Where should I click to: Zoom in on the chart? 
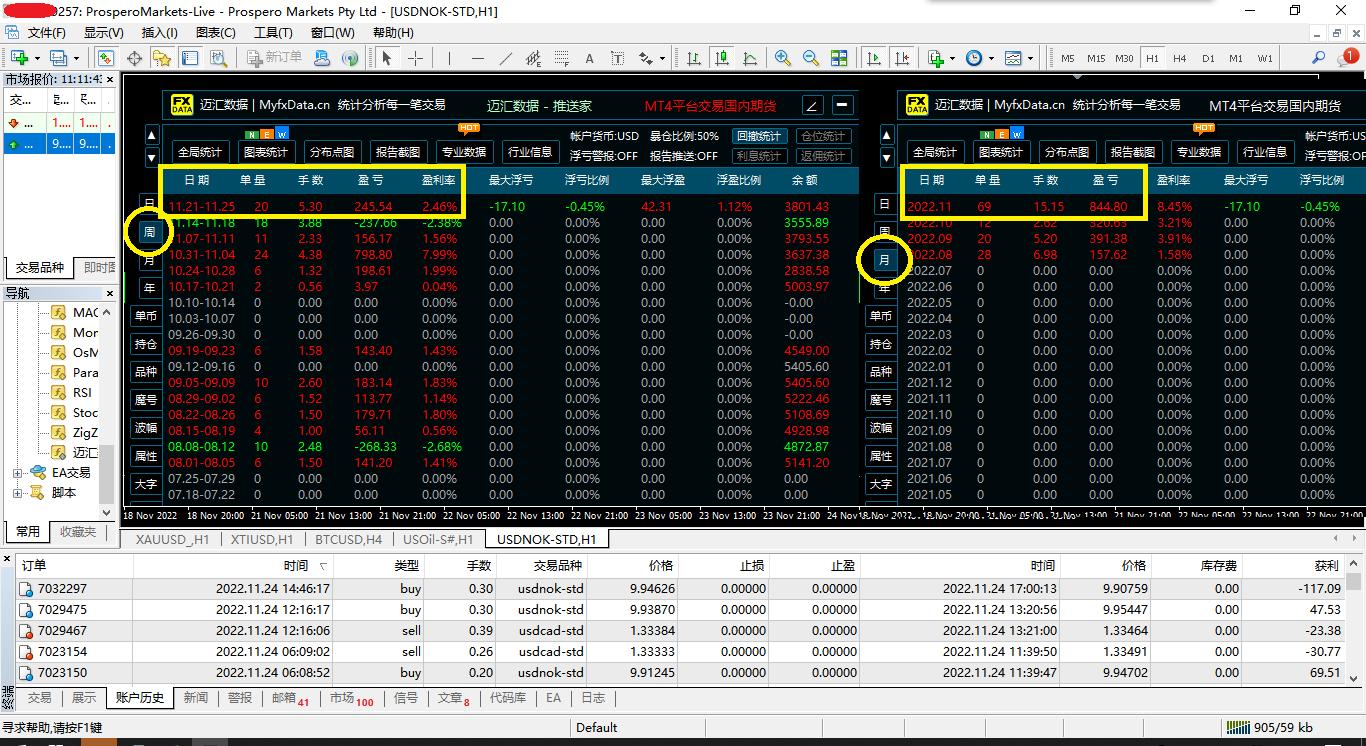pos(783,58)
